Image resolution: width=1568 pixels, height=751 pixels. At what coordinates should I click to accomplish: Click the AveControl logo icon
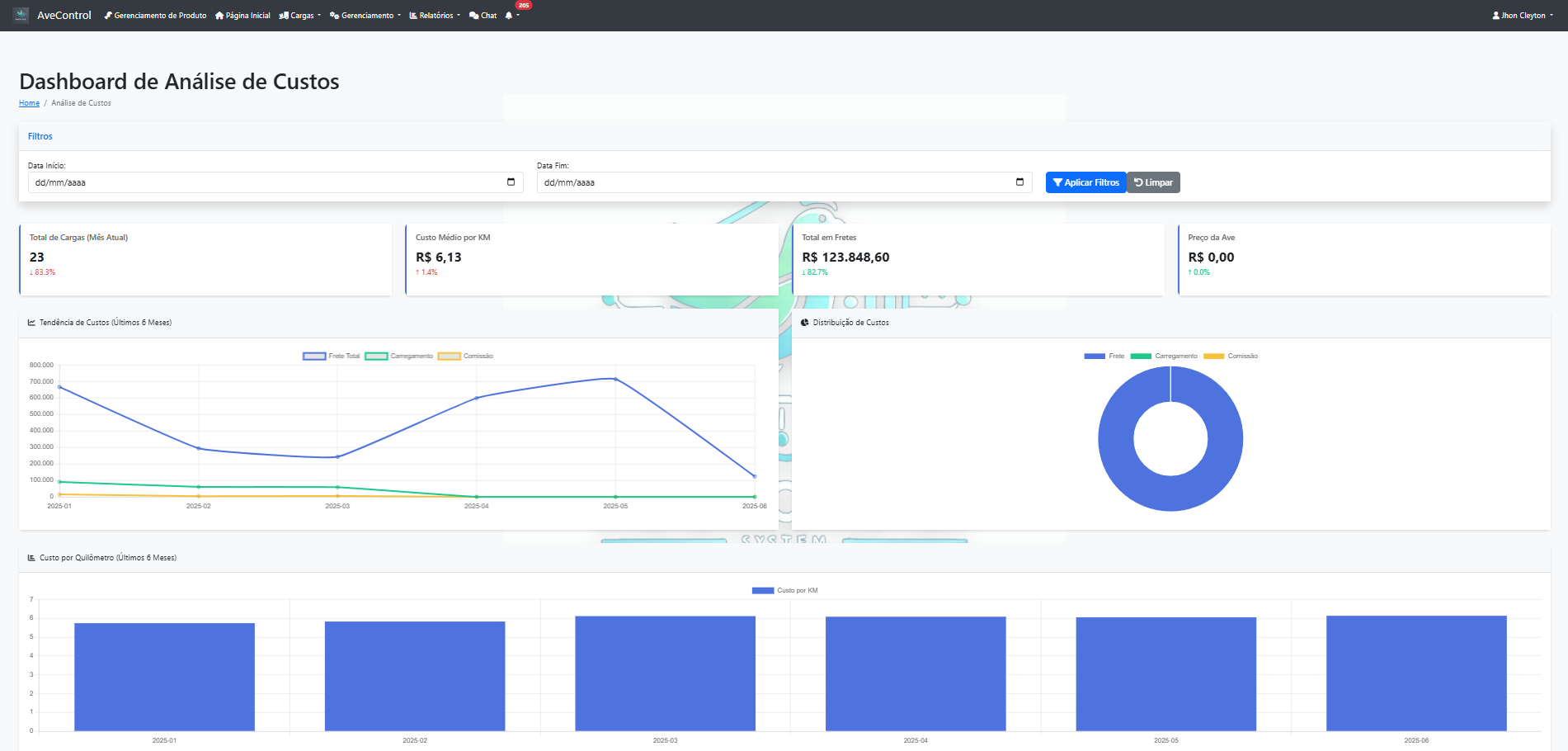(21, 15)
